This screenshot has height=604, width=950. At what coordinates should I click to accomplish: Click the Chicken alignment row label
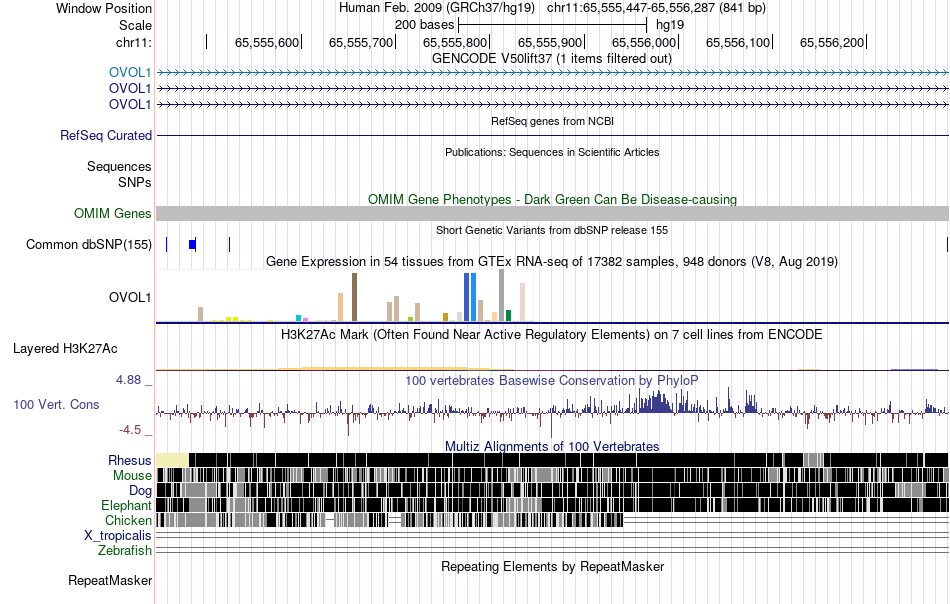pos(128,520)
